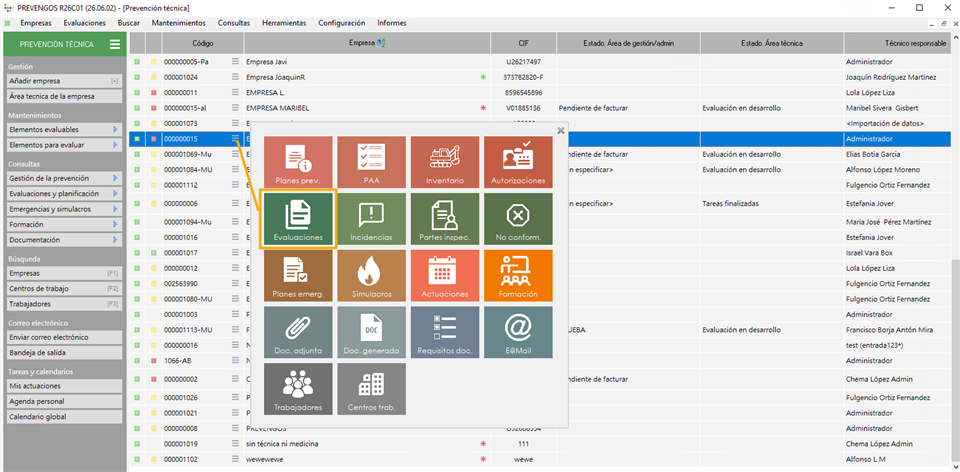Click Centros de trabajo search button
Viewport: 960px width, 472px height.
tap(64, 288)
